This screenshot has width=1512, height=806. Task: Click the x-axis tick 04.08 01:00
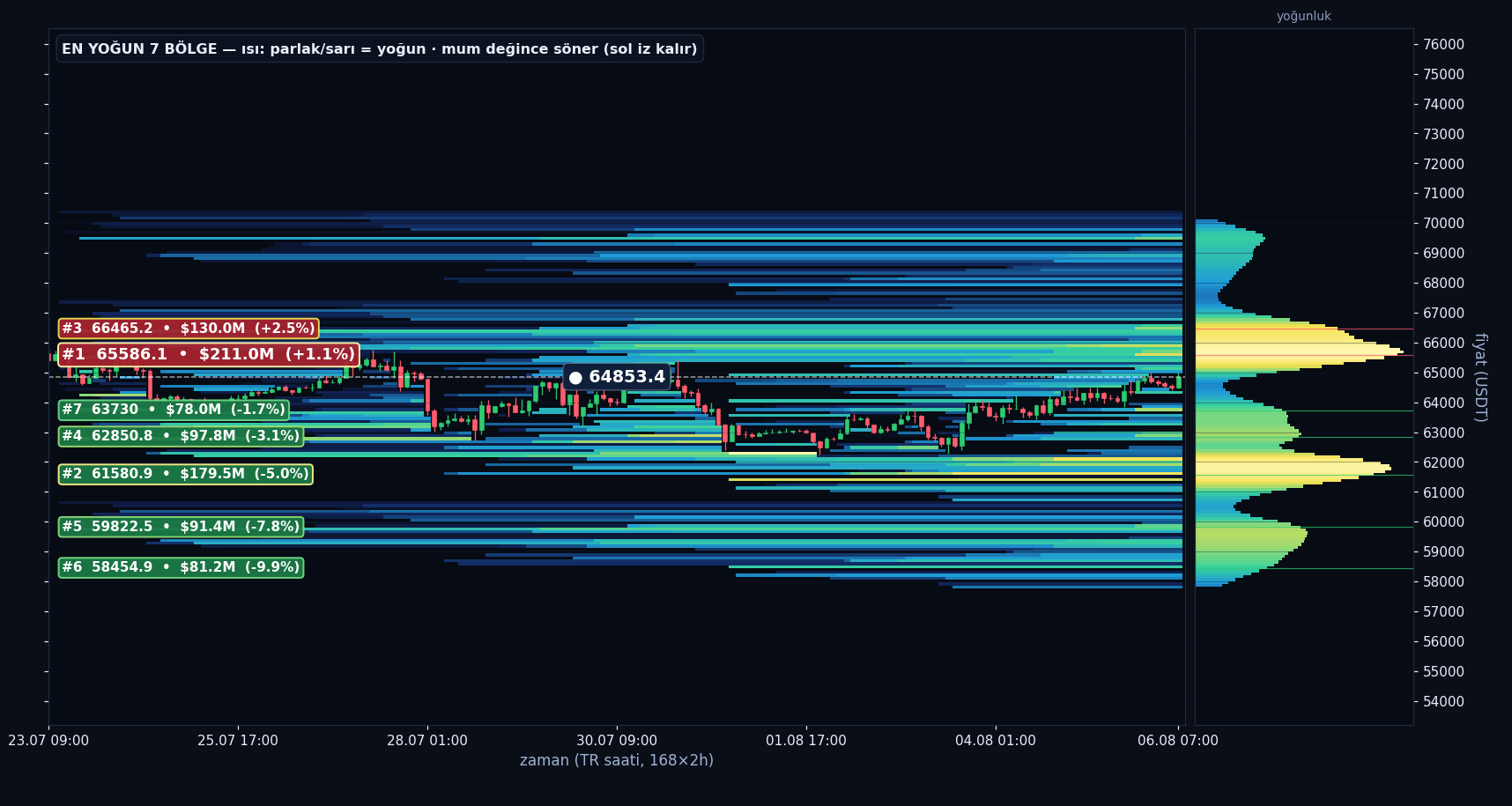[996, 741]
